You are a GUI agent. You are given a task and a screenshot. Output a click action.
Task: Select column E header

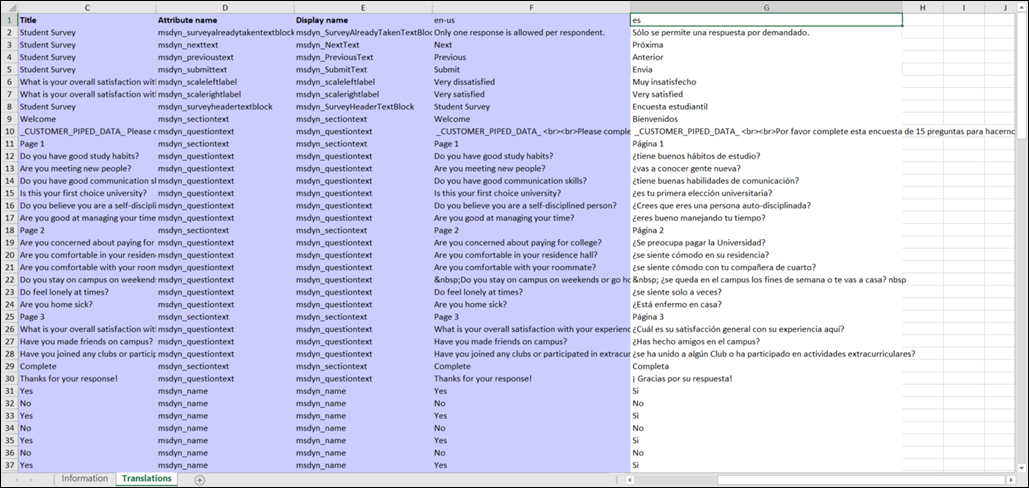[363, 7]
